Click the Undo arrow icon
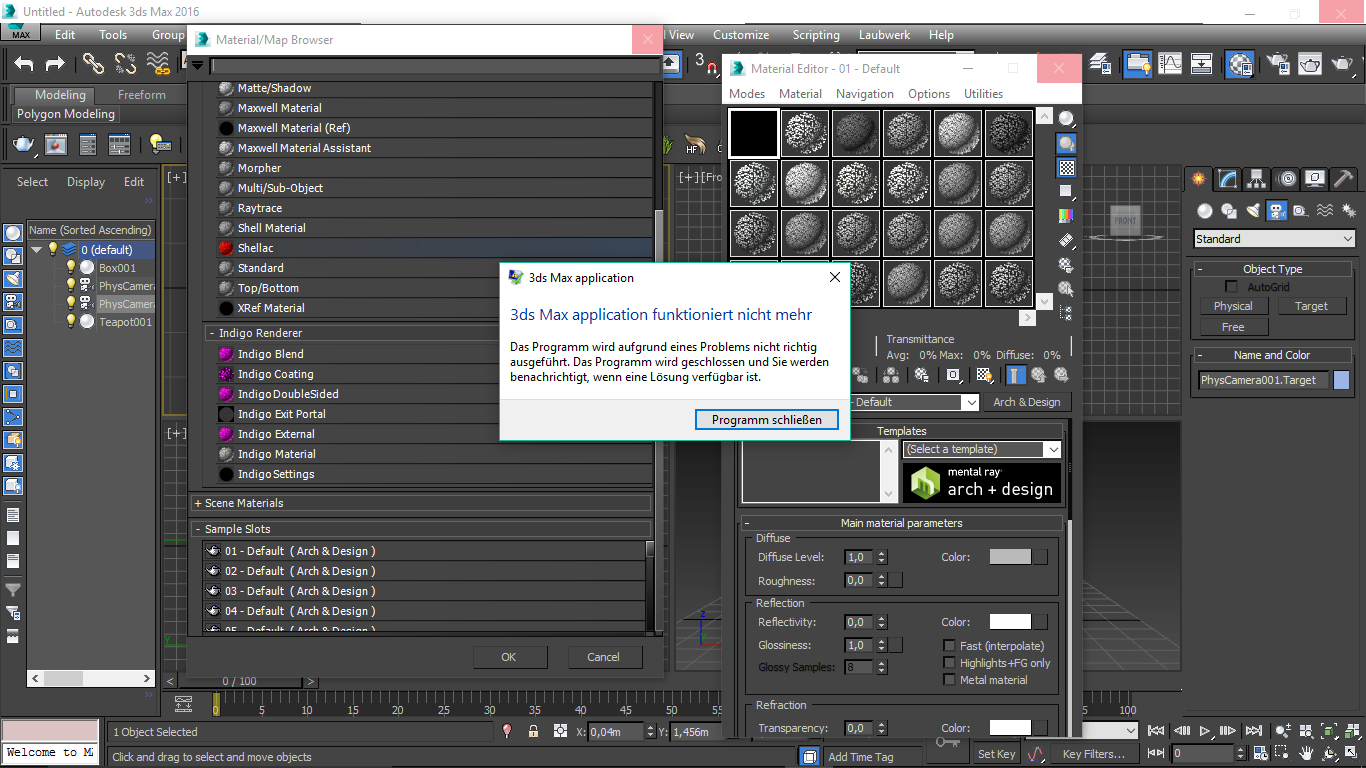 click(x=24, y=64)
